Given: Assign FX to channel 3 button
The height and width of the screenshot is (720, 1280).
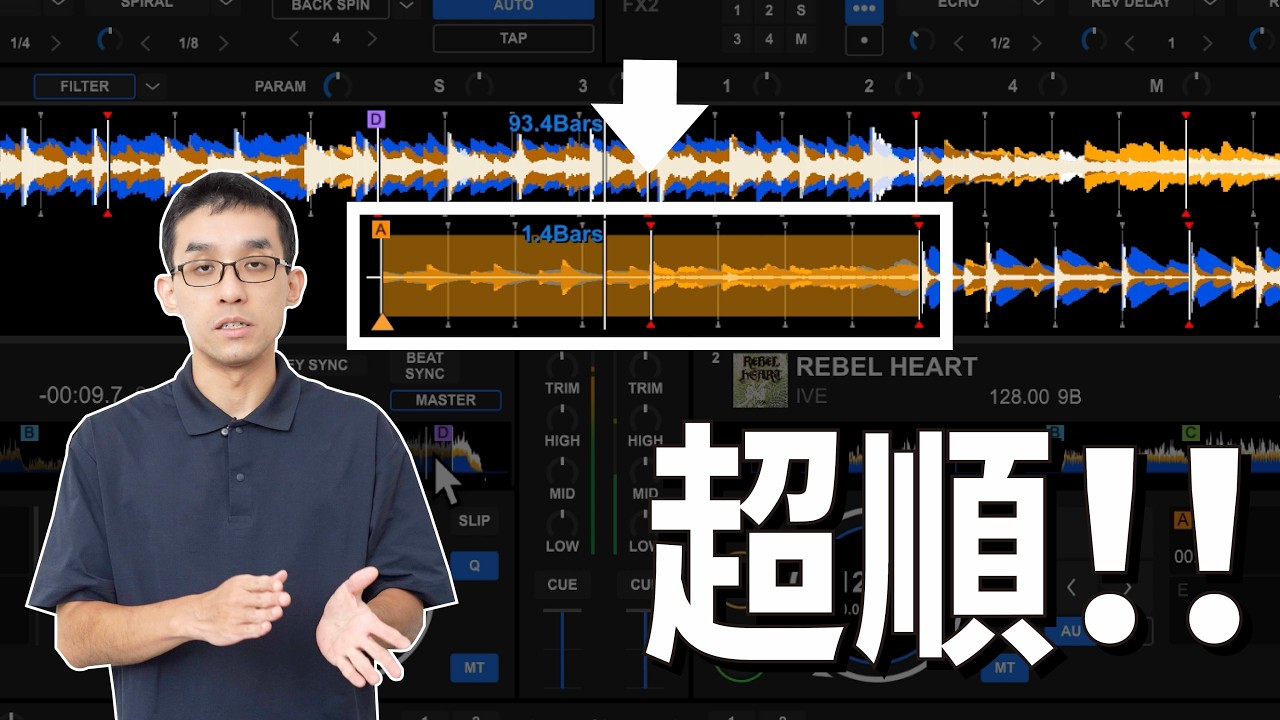Looking at the screenshot, I should 737,40.
